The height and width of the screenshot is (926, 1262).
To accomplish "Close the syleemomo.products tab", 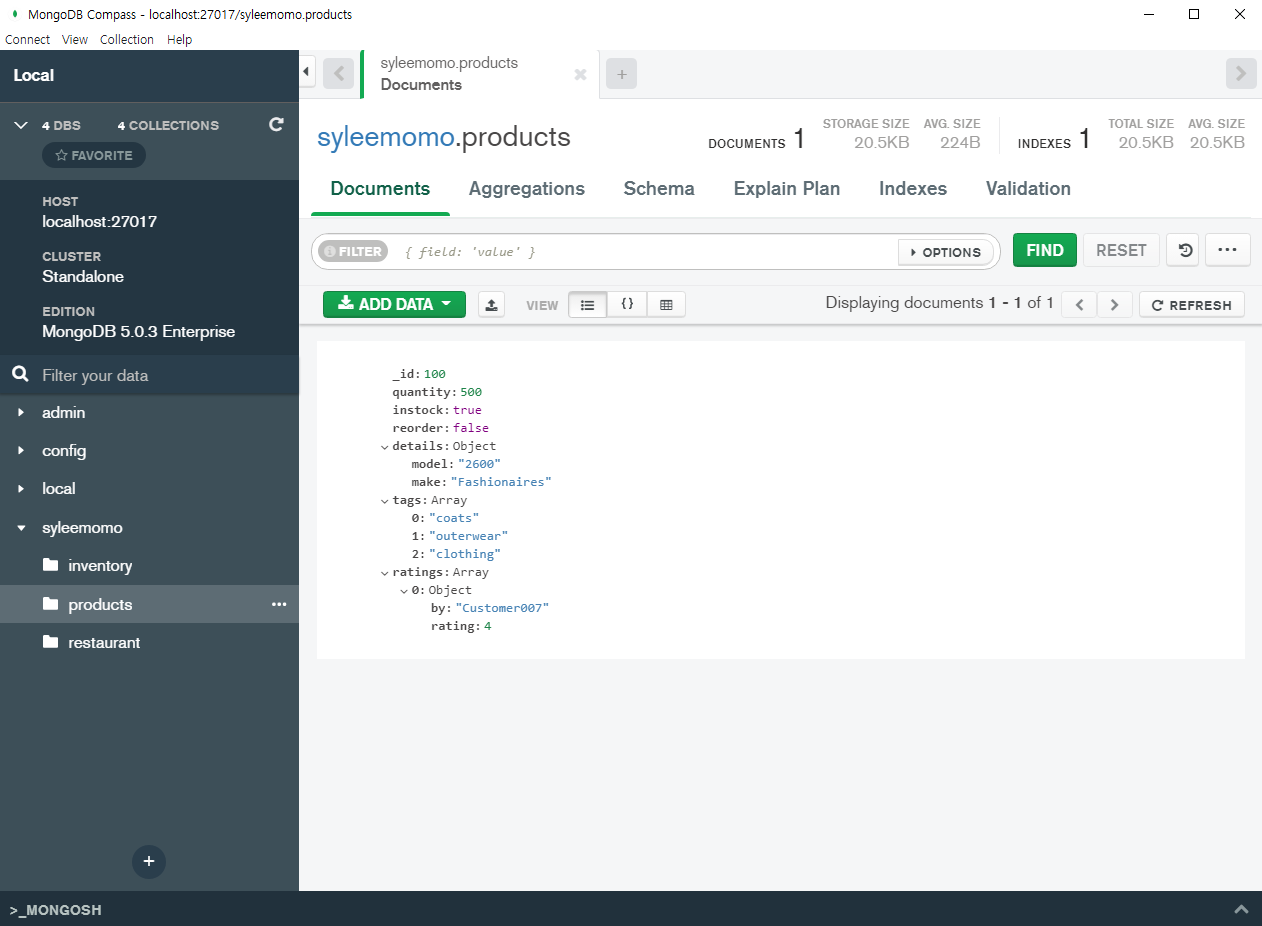I will (580, 74).
